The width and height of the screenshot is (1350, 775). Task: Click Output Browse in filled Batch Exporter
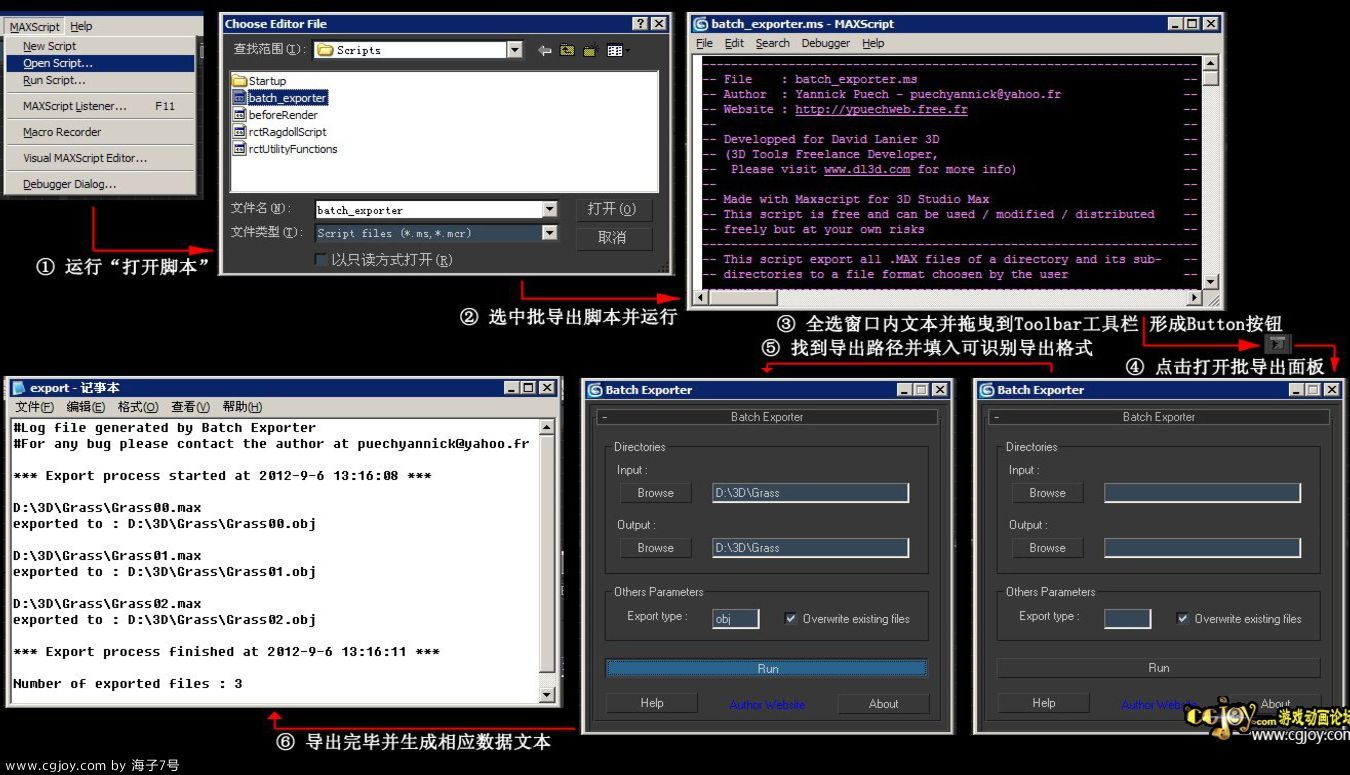point(655,548)
